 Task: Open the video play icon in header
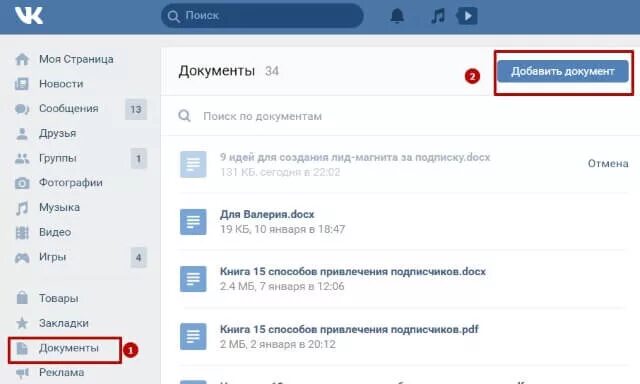tap(467, 16)
